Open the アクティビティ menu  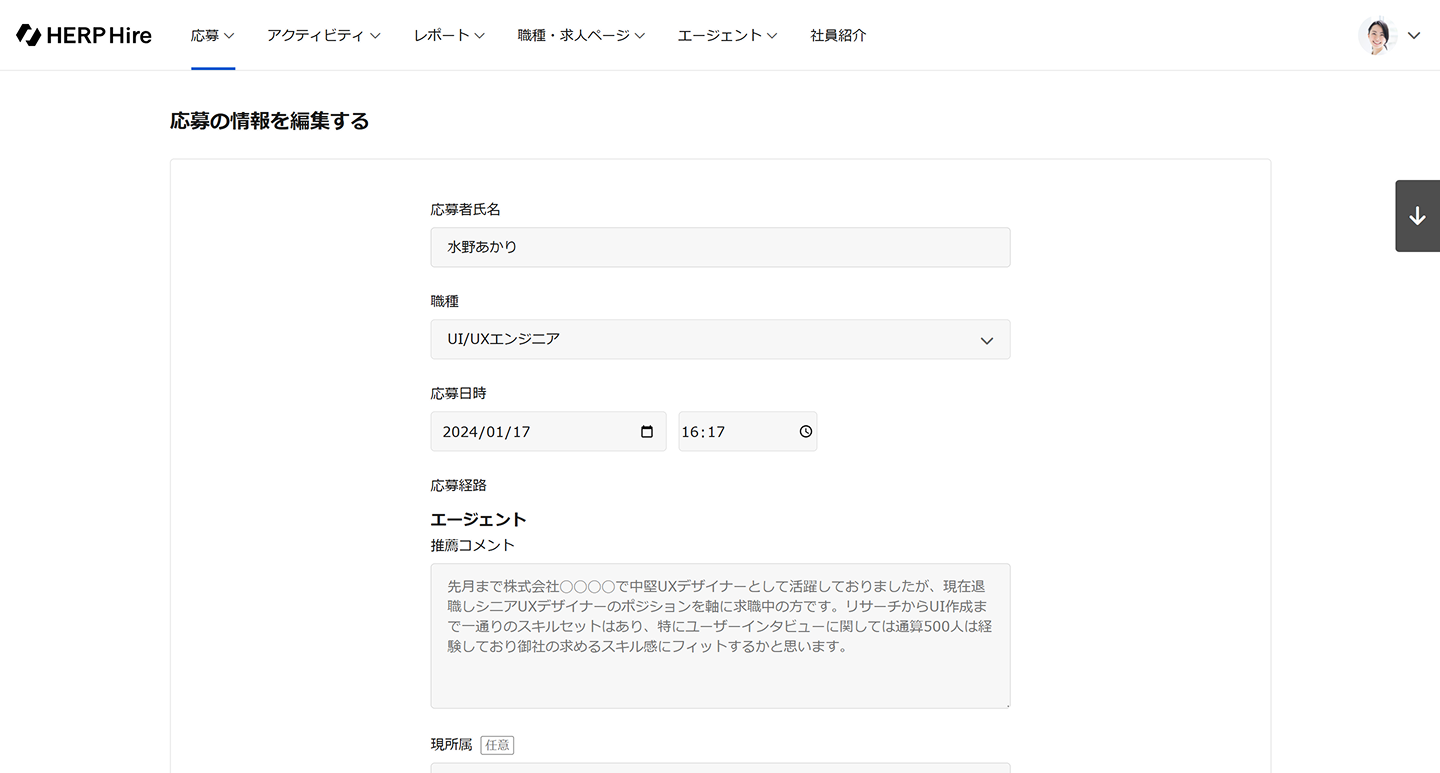click(x=324, y=35)
